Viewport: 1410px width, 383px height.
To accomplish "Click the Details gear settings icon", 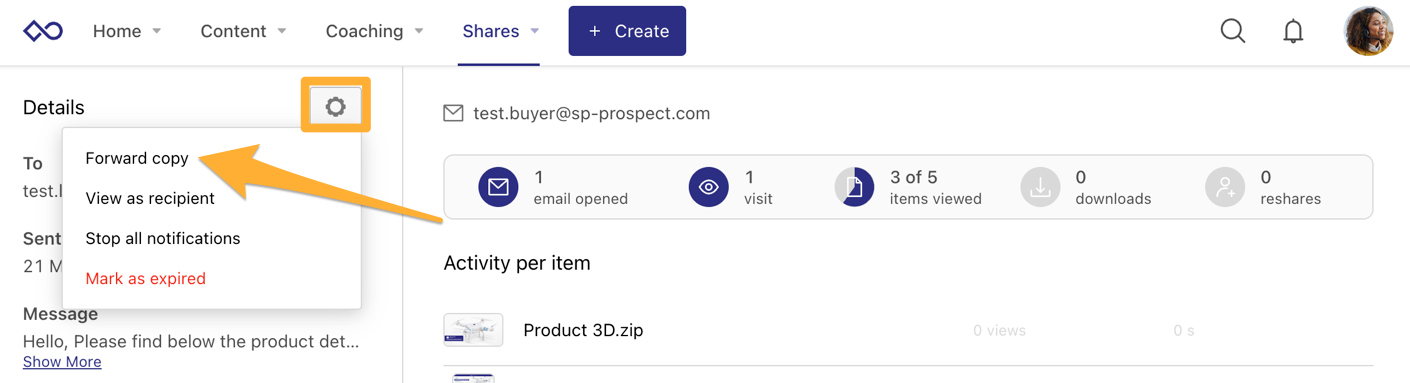I will (x=336, y=106).
